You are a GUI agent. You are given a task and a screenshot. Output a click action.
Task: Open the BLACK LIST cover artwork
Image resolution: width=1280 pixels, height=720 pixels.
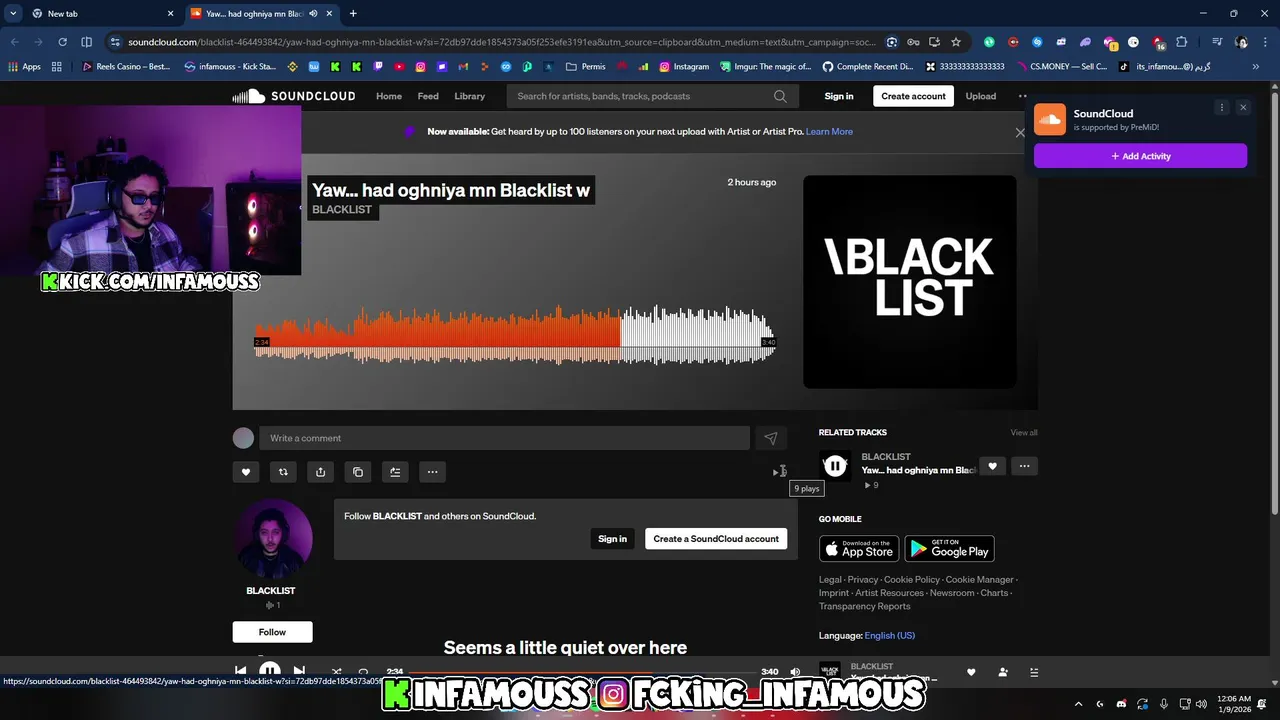pyautogui.click(x=910, y=282)
